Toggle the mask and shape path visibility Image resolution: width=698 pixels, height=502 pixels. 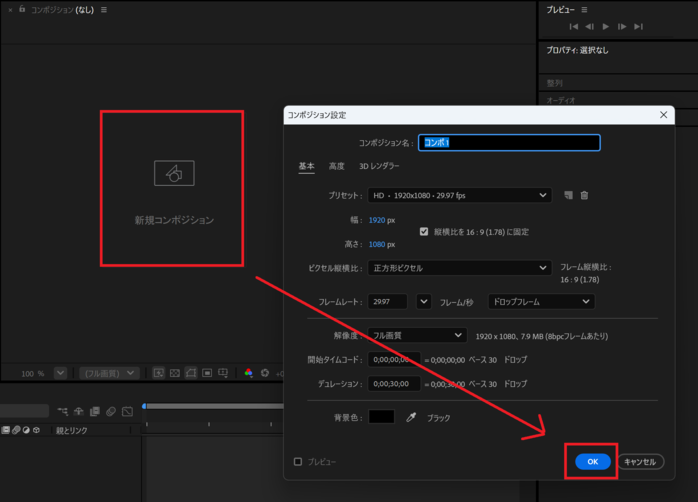(191, 373)
